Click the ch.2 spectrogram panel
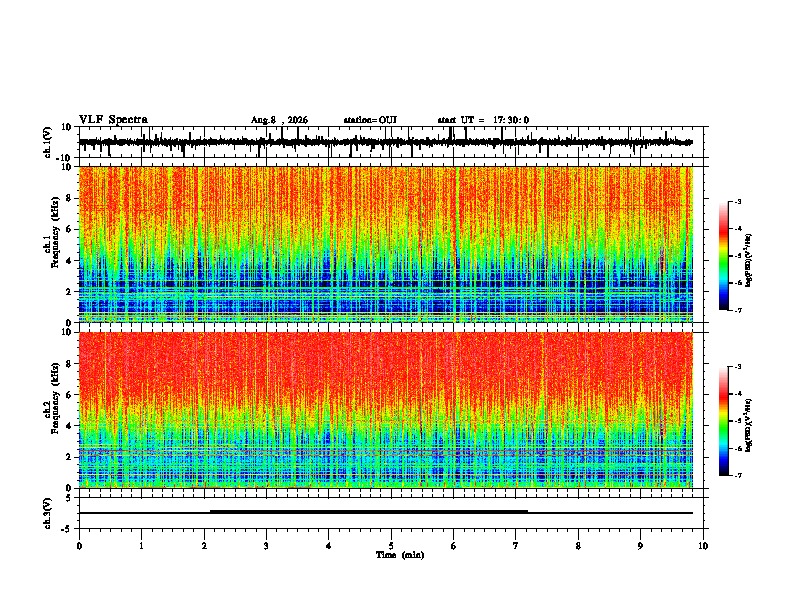This screenshot has height=612, width=792. click(385, 410)
